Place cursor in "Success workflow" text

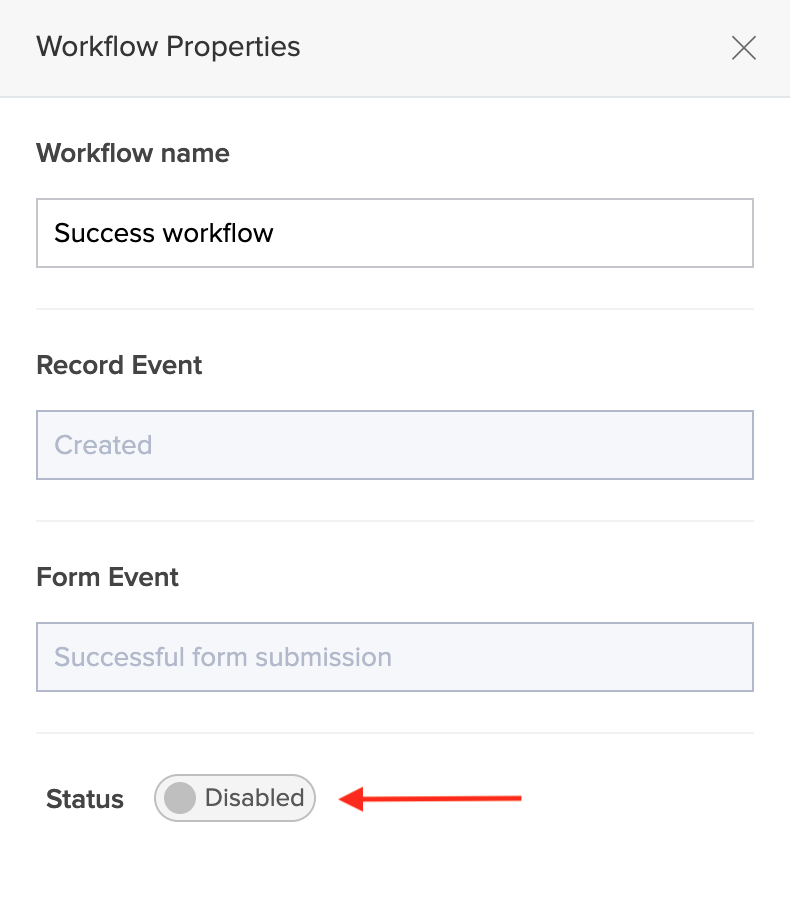[164, 233]
